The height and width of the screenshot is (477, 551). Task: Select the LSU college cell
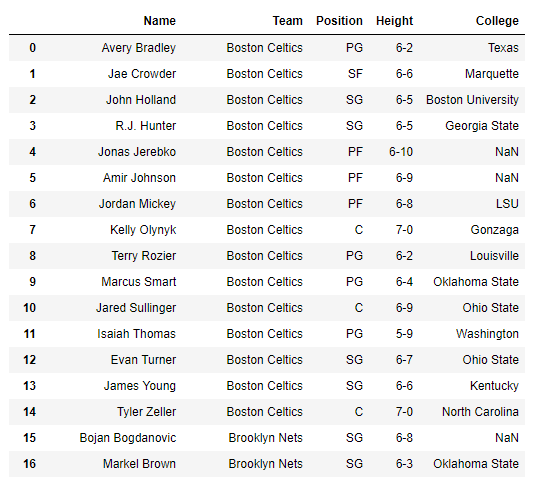[507, 204]
